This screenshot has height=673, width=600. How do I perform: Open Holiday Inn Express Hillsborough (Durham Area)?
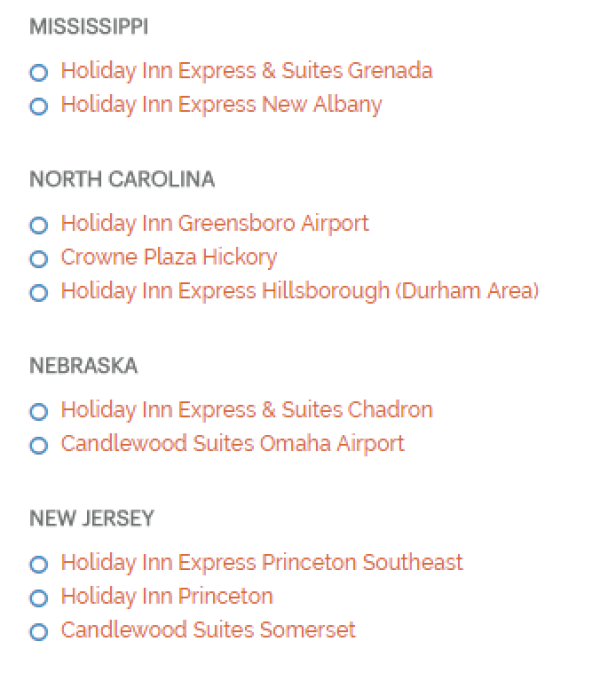(x=300, y=292)
